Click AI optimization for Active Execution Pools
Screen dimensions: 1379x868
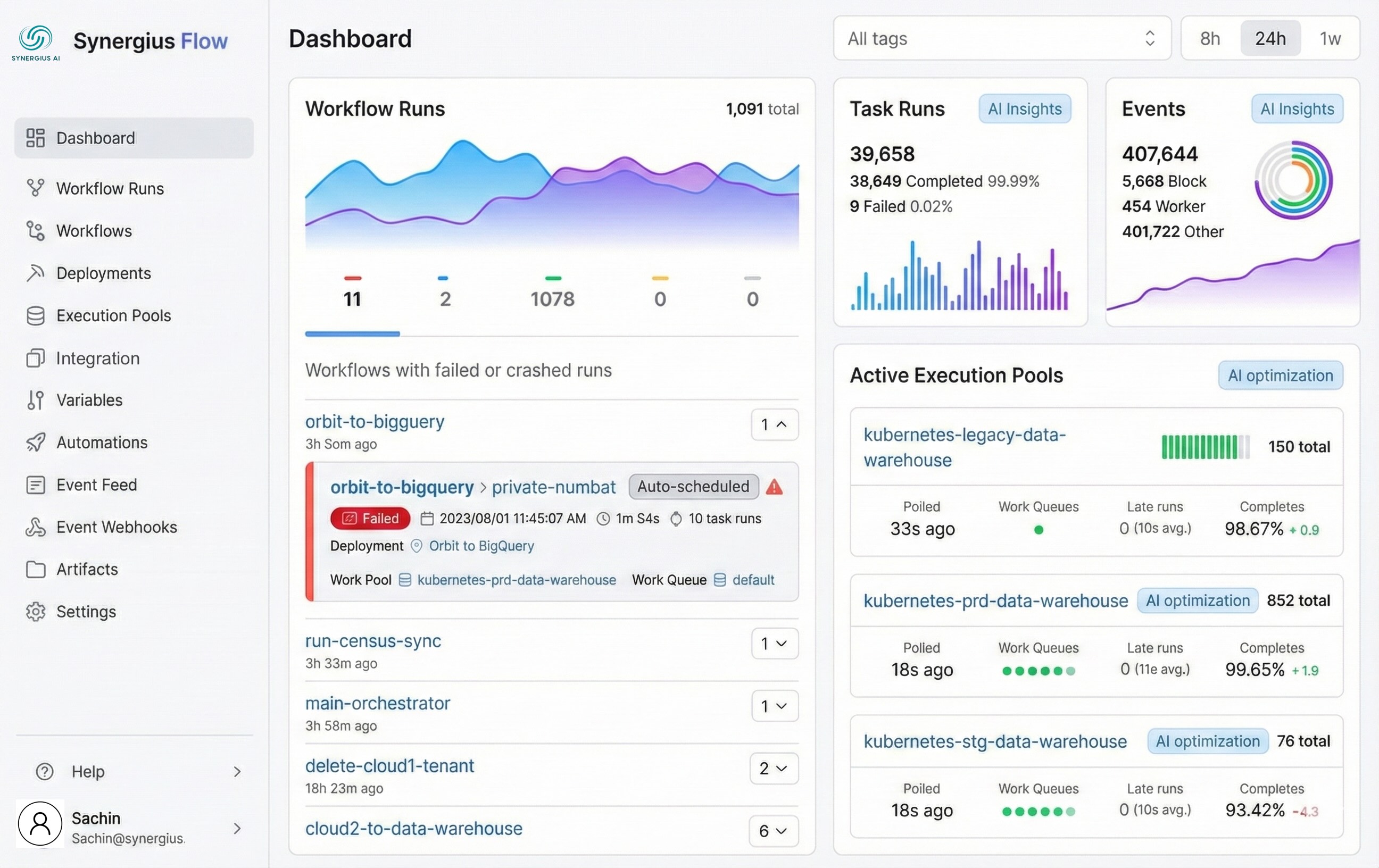1281,375
